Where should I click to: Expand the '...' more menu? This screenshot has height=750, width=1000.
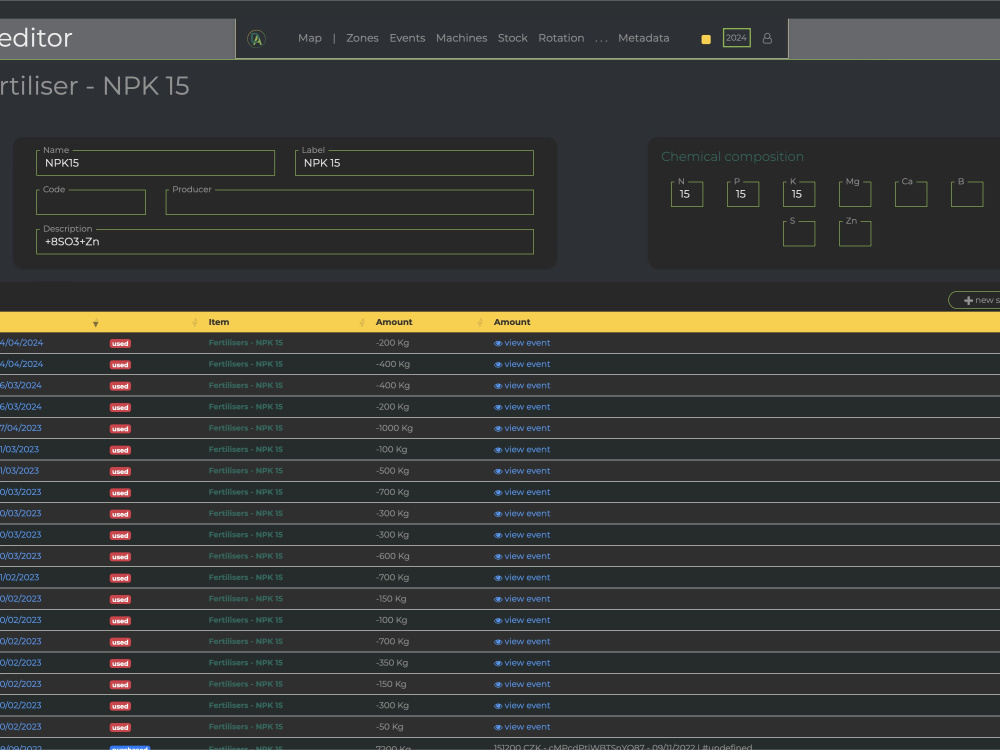pos(601,40)
